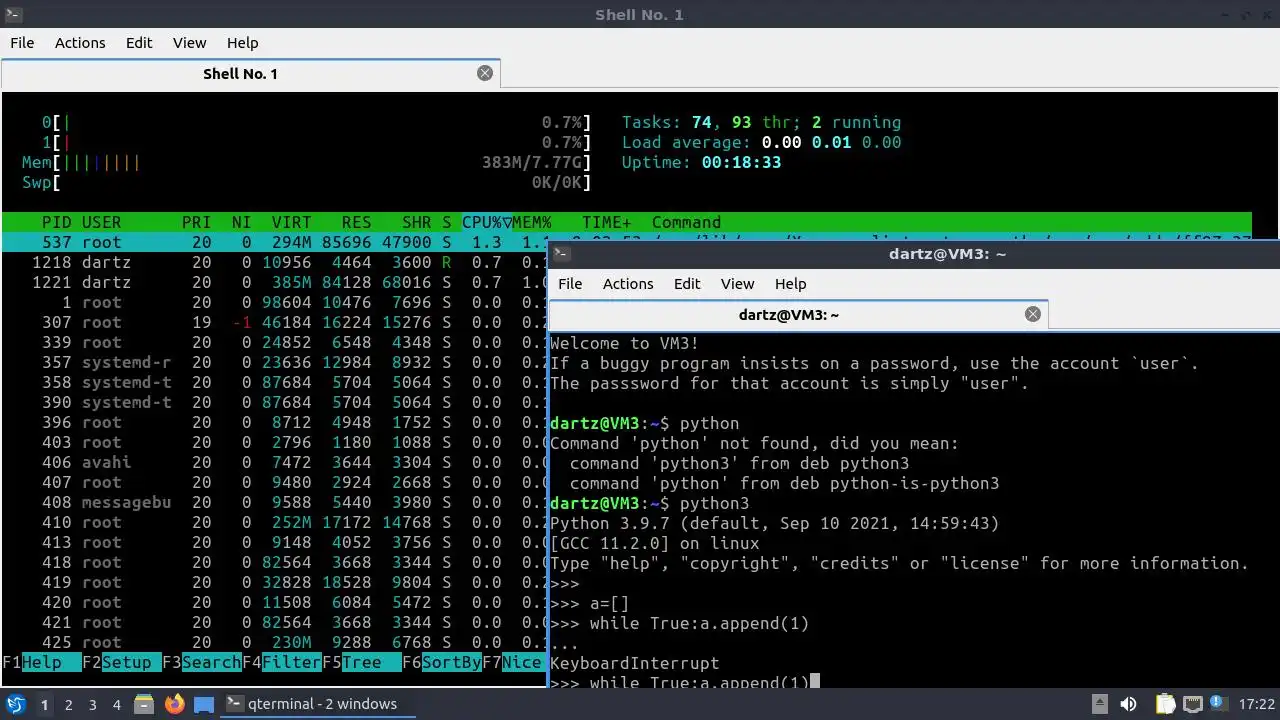Click the Python 3.9.7 version line

(775, 523)
